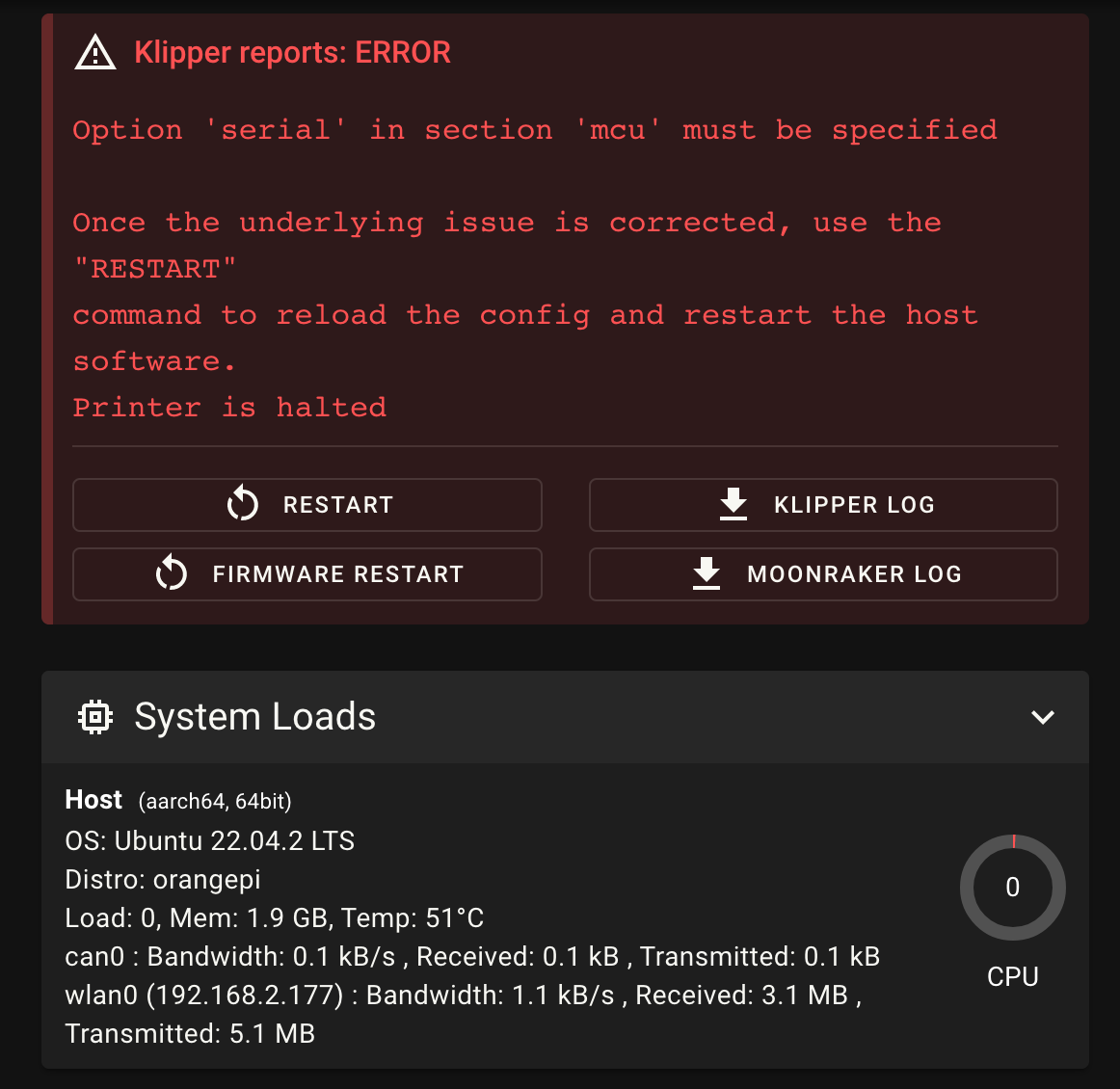Click the download icon beside MOONRAKER LOG
The image size is (1120, 1089).
707,573
